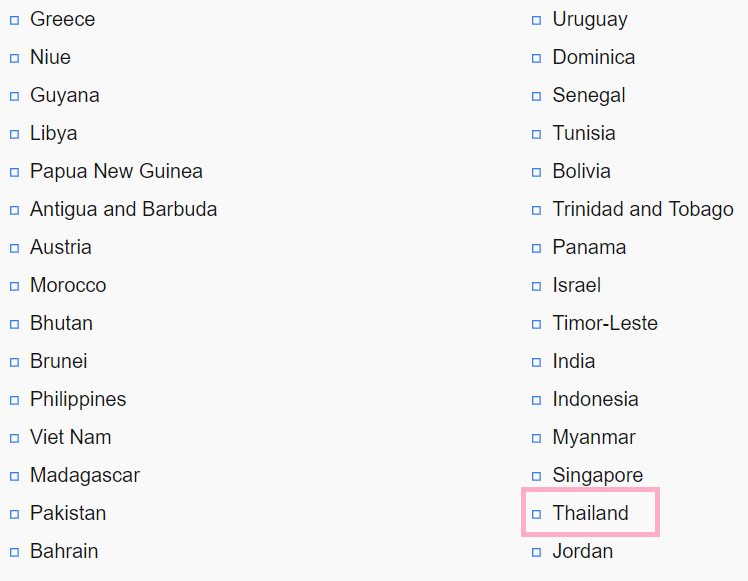
Task: Click the Madagascar label
Action: (x=85, y=476)
